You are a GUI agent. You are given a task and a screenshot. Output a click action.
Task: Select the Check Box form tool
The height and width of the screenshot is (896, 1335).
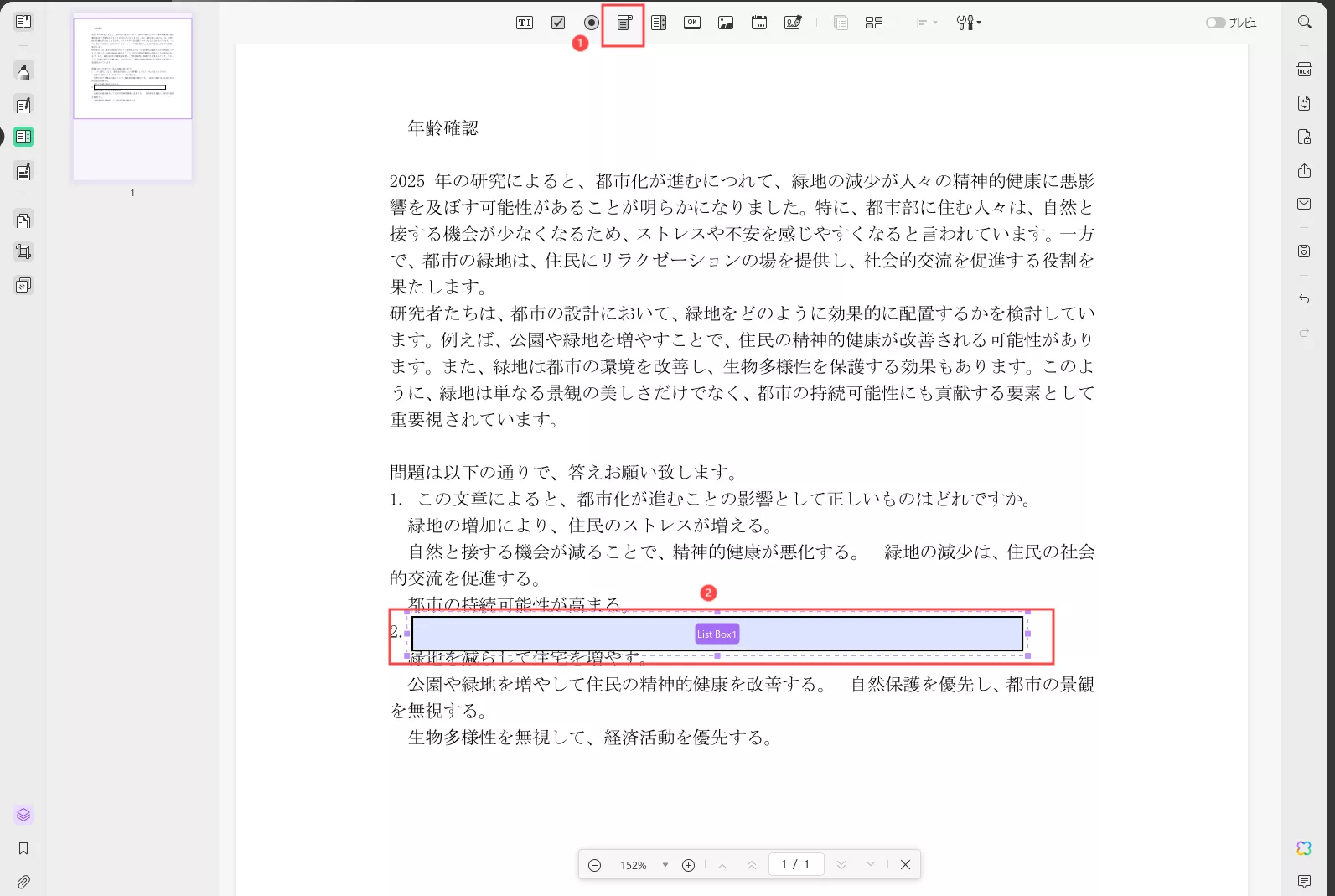point(558,23)
